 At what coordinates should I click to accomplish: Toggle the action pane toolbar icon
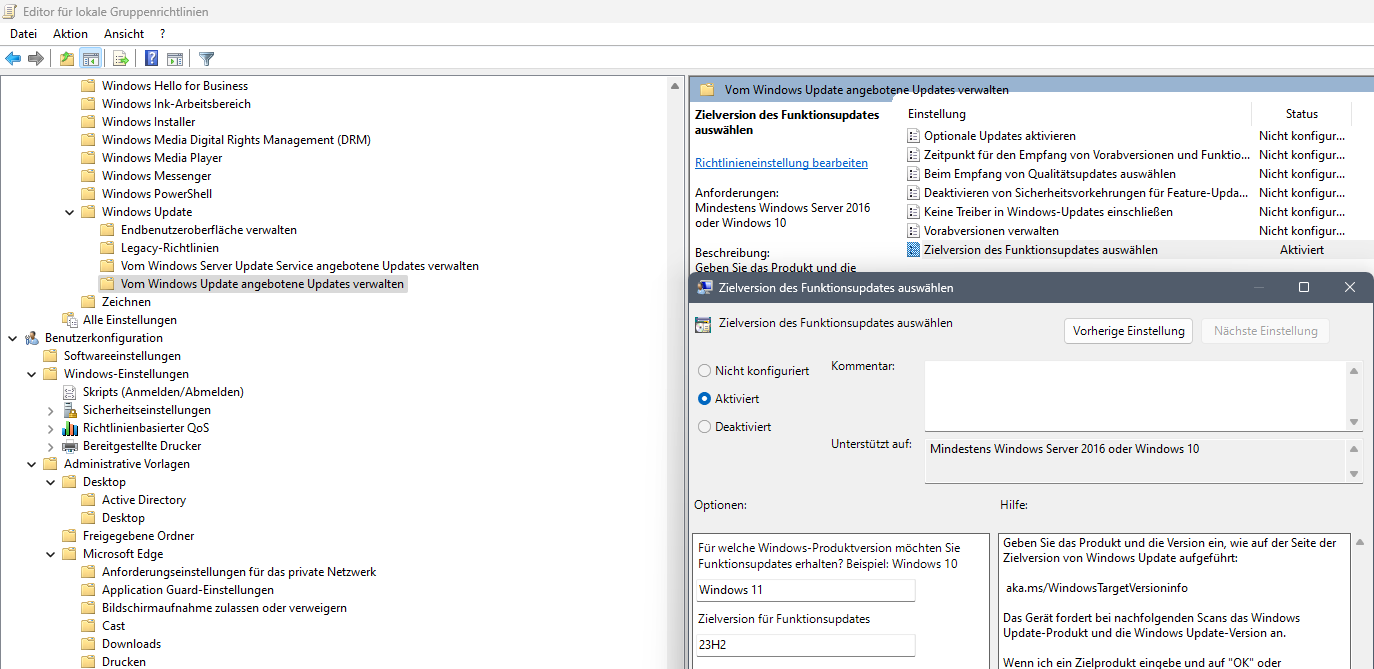point(175,59)
